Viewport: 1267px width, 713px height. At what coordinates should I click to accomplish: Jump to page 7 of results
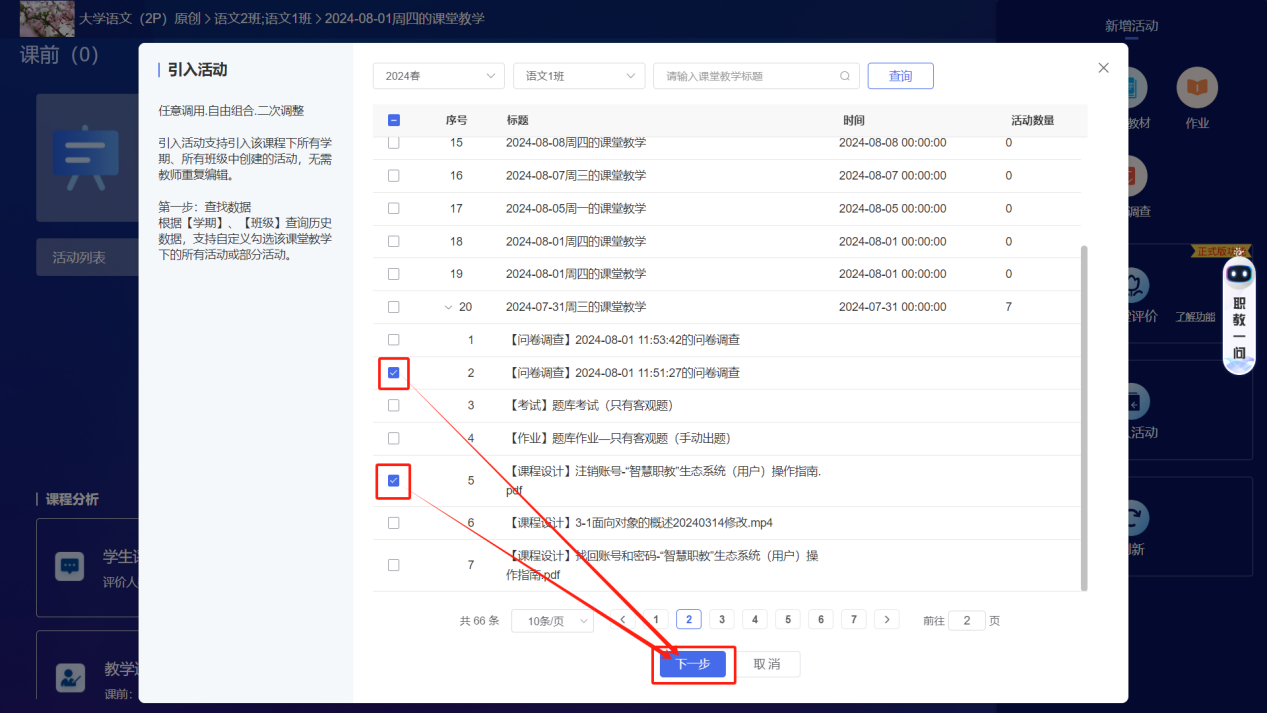853,620
